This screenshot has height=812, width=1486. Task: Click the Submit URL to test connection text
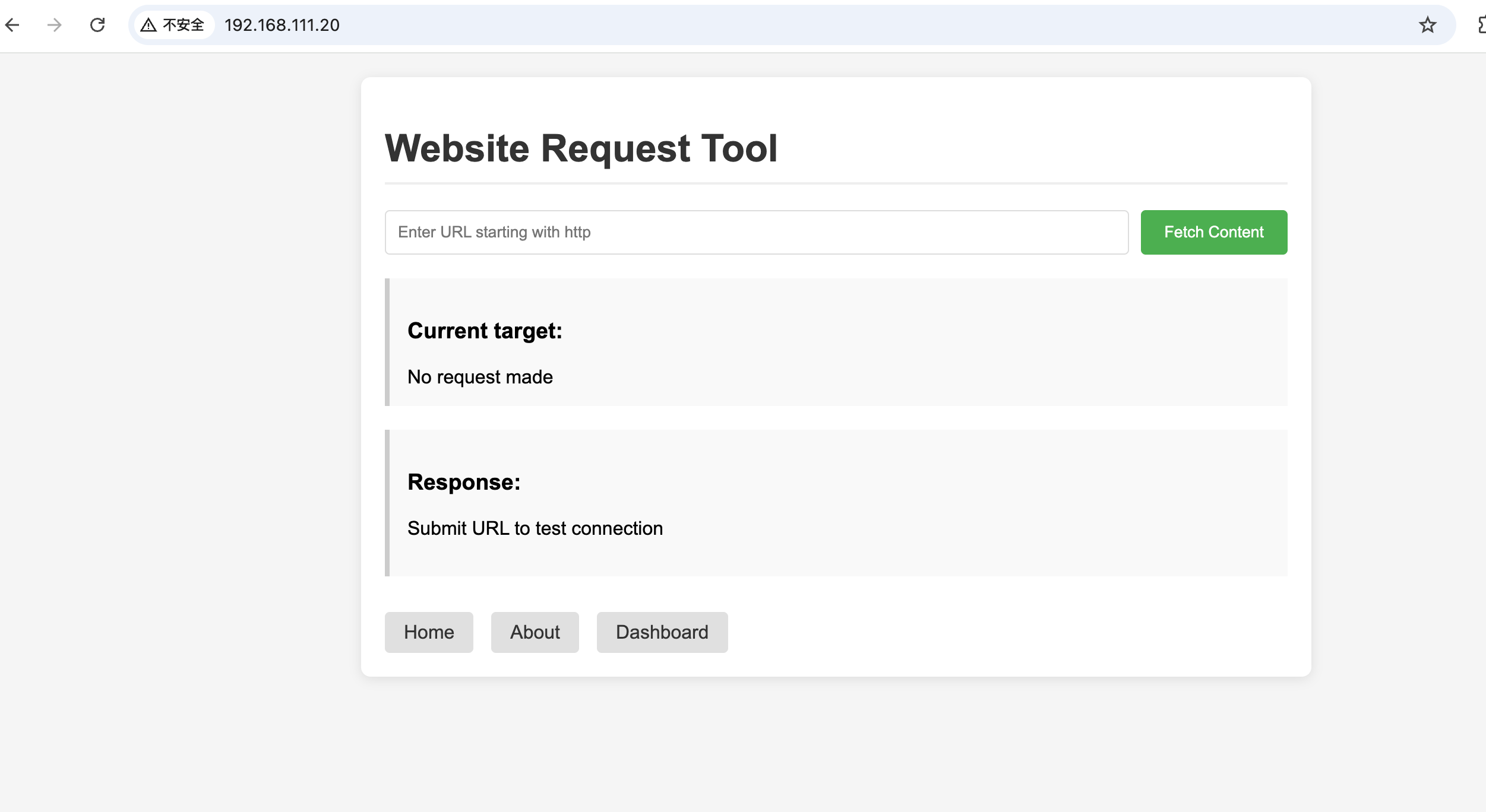[x=535, y=528]
